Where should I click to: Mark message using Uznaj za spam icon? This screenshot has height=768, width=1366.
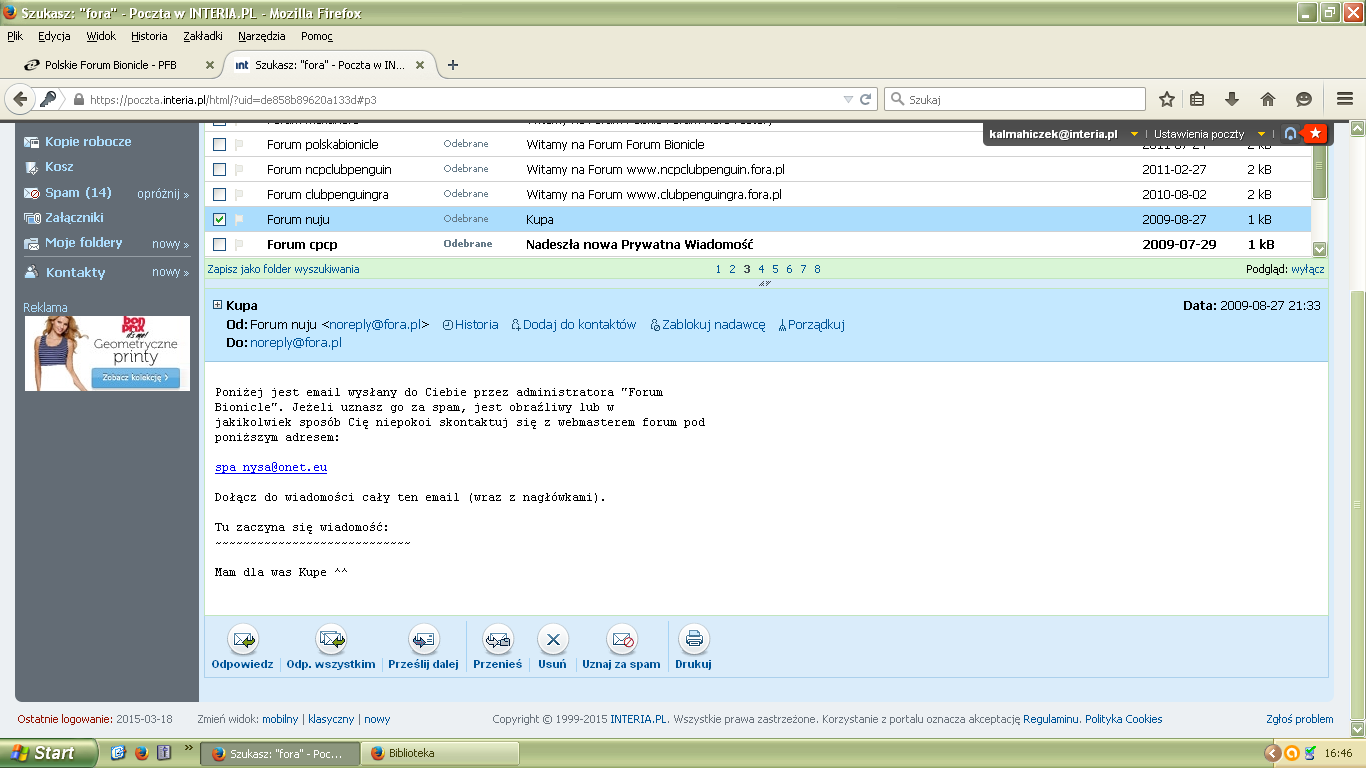pyautogui.click(x=622, y=639)
